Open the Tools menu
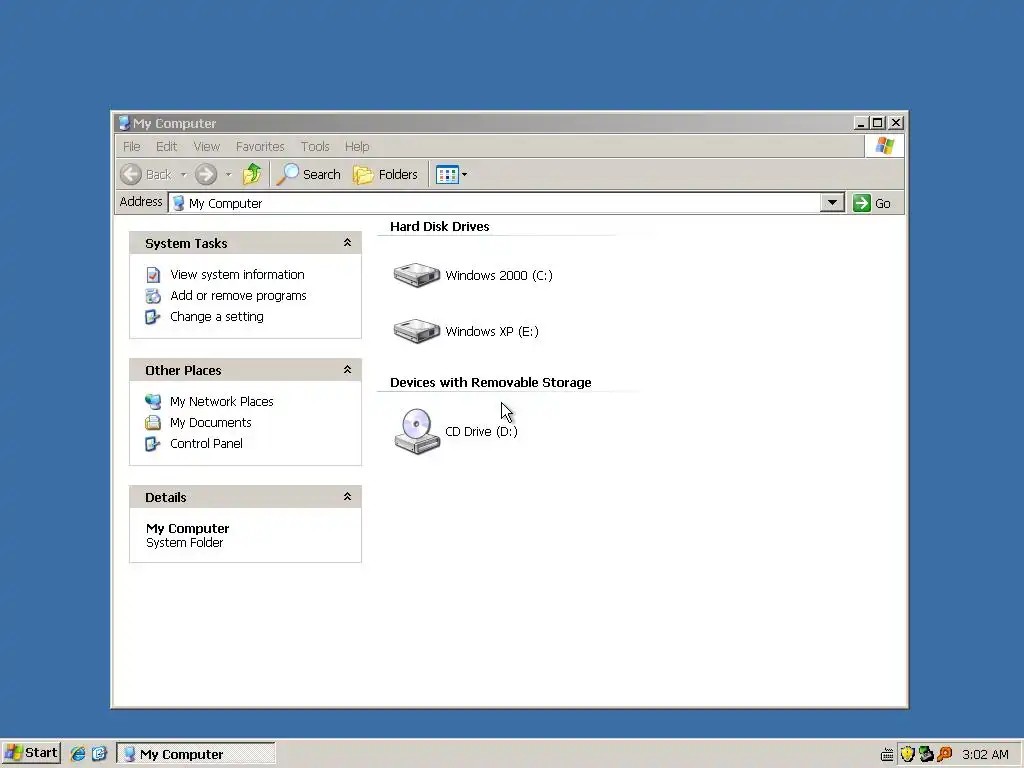 315,146
